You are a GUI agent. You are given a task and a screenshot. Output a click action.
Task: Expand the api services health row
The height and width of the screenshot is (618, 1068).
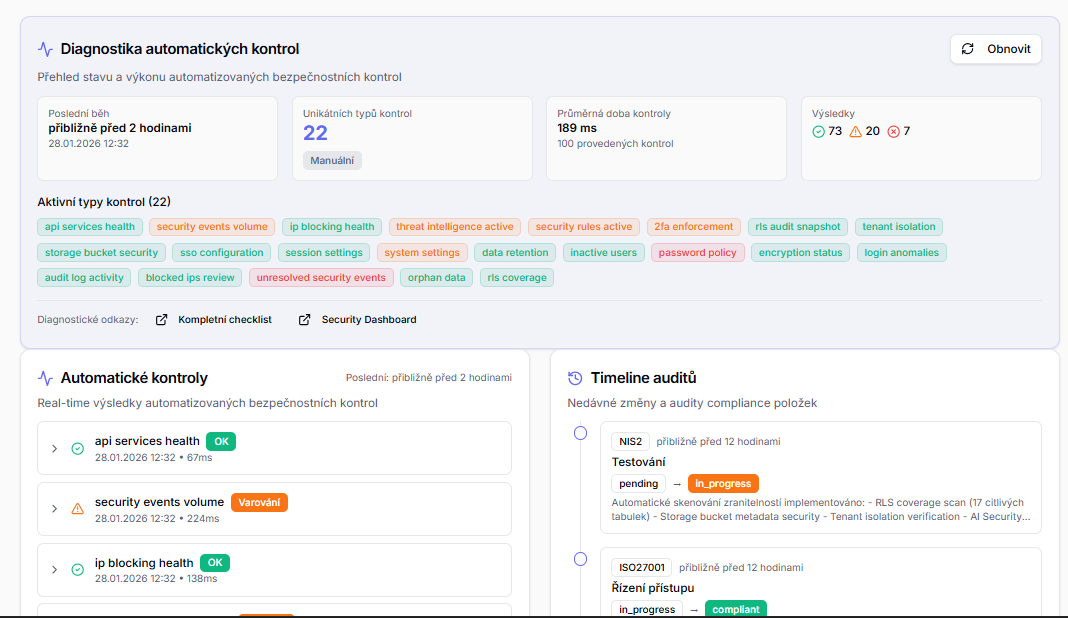pos(55,448)
